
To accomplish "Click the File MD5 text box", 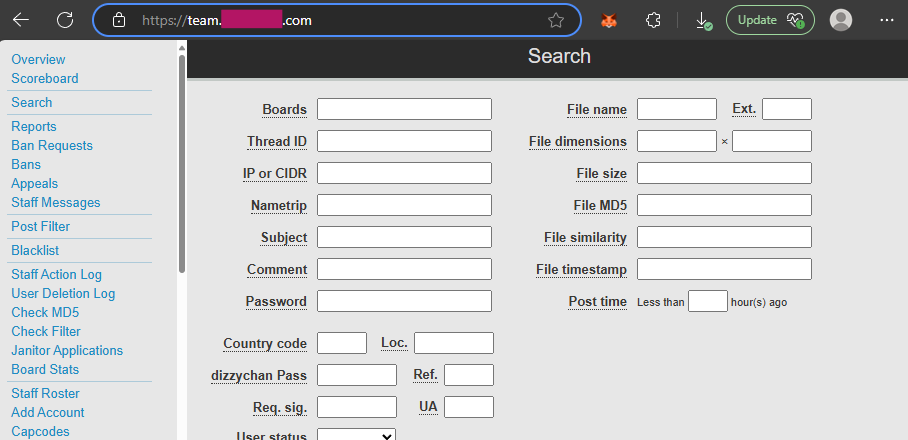I will click(724, 205).
